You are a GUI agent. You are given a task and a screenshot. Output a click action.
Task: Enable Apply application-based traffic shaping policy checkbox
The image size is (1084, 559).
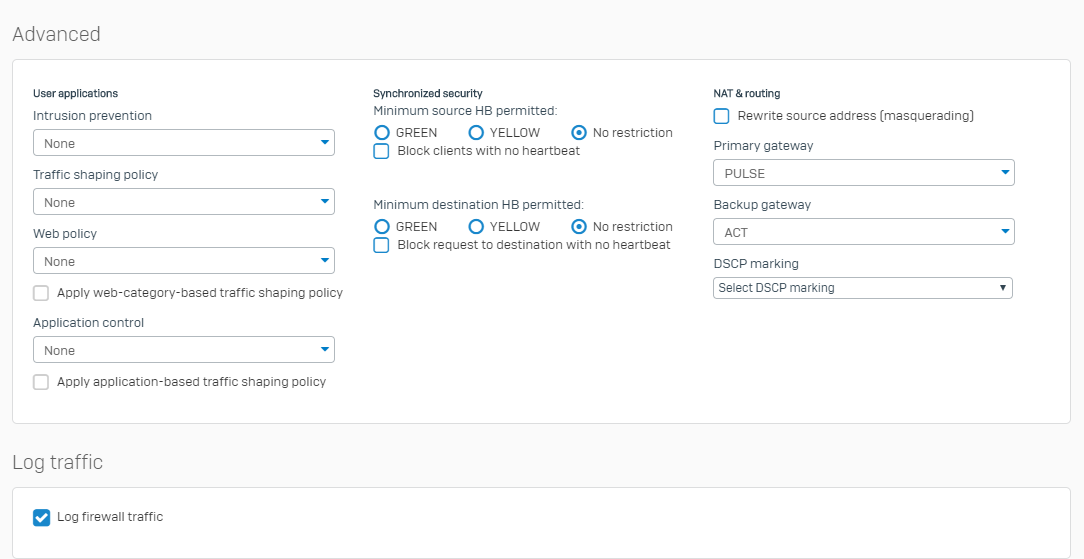coord(41,382)
